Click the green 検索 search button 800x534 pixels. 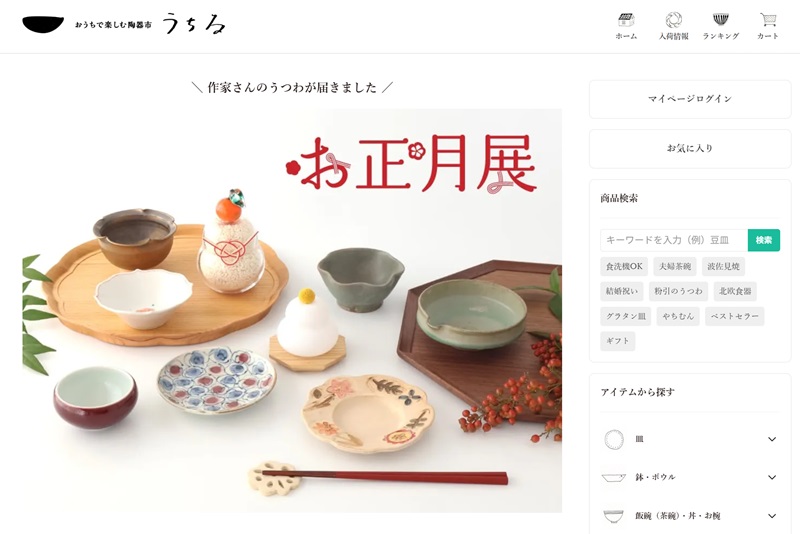[x=764, y=240]
